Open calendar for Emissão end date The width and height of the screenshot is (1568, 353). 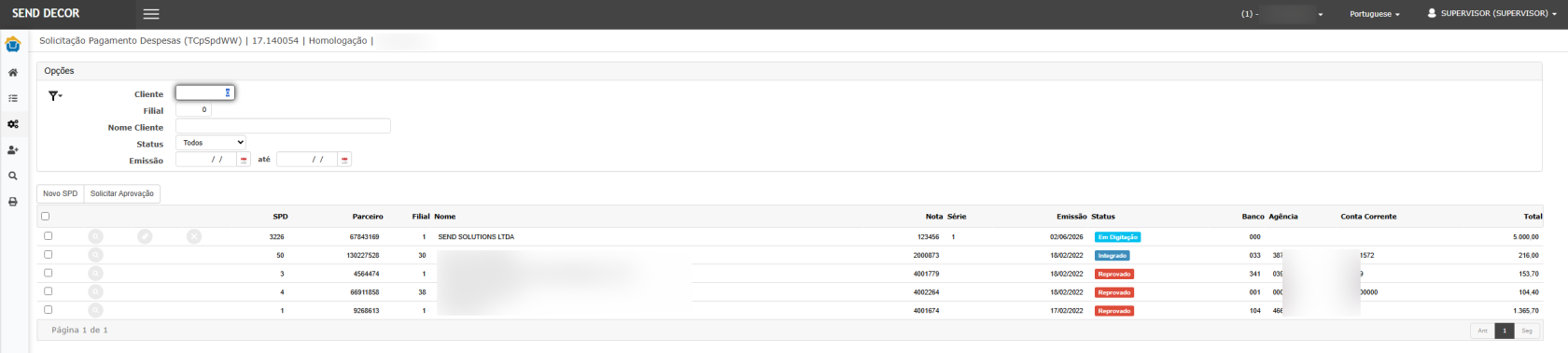[x=344, y=160]
